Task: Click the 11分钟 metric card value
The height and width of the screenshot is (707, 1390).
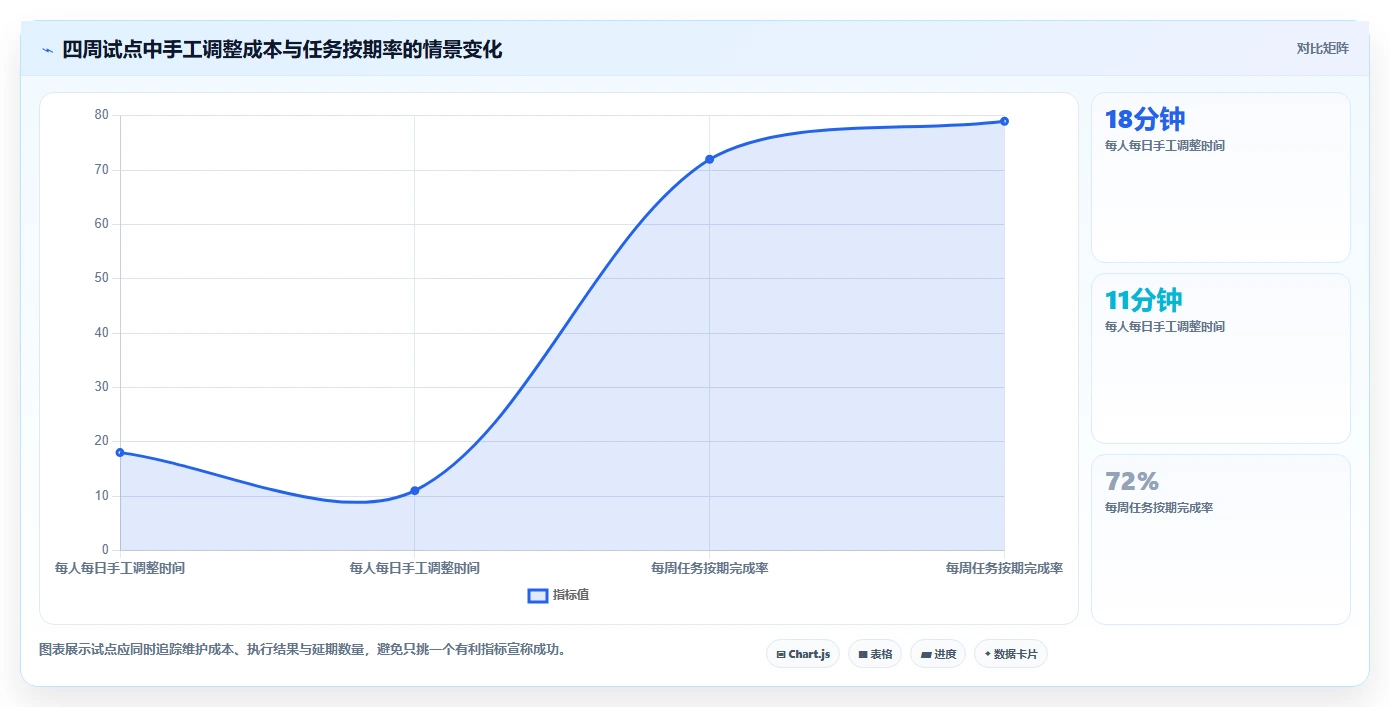Action: [1143, 300]
